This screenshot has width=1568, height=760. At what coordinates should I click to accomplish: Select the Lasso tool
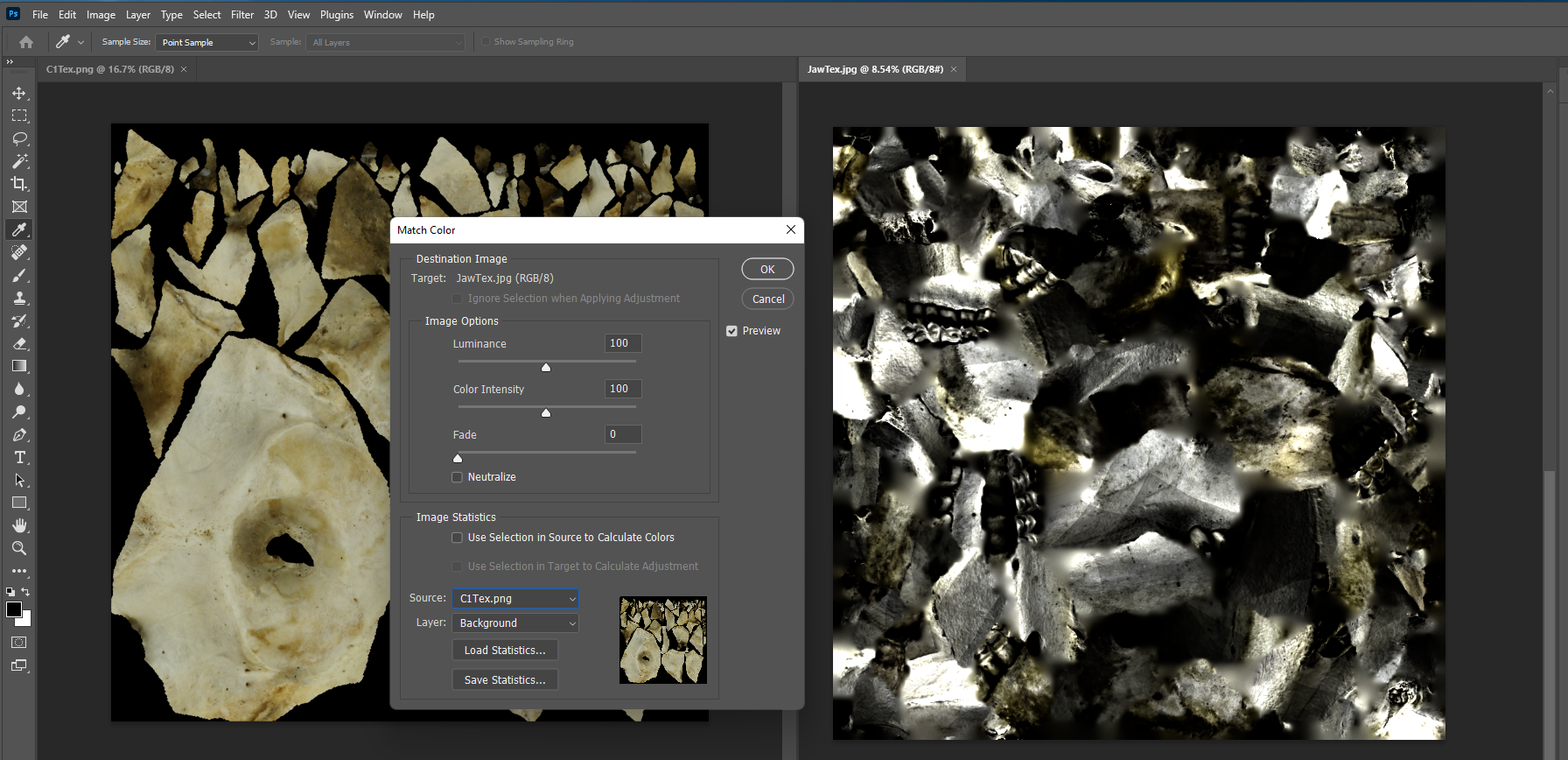pyautogui.click(x=19, y=138)
